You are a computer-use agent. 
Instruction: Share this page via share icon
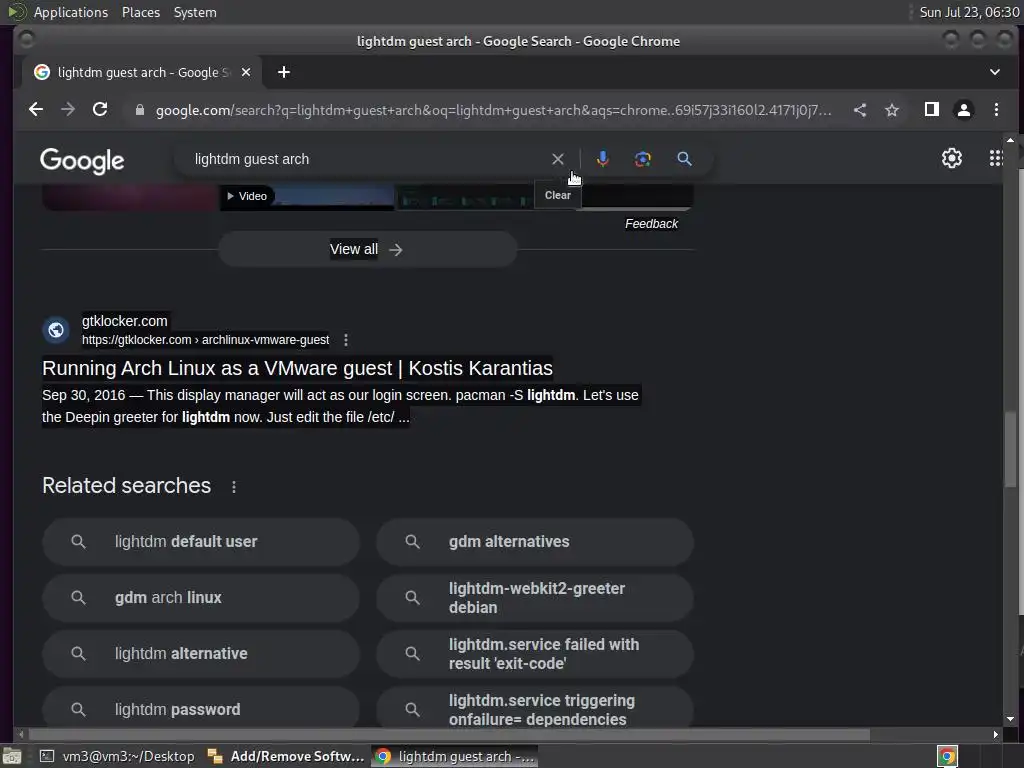click(860, 110)
